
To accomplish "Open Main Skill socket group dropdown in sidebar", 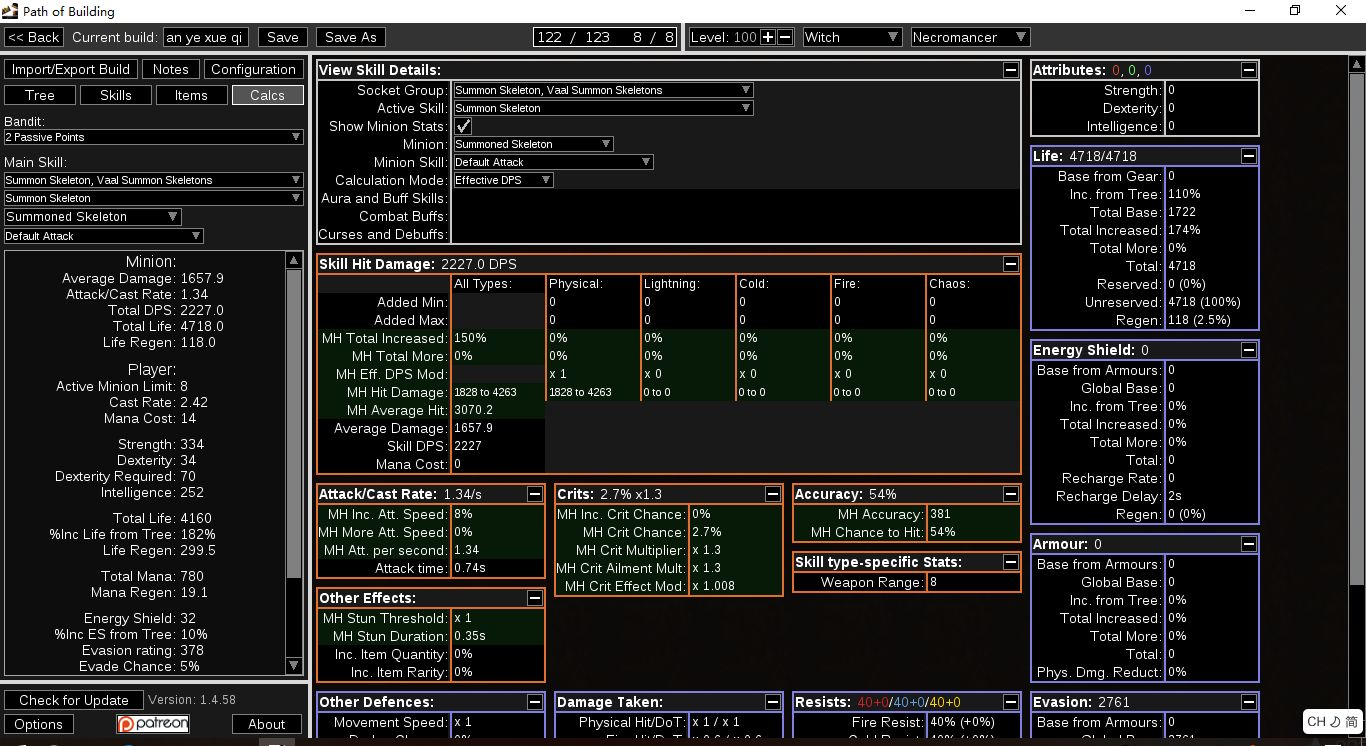I will coord(153,180).
